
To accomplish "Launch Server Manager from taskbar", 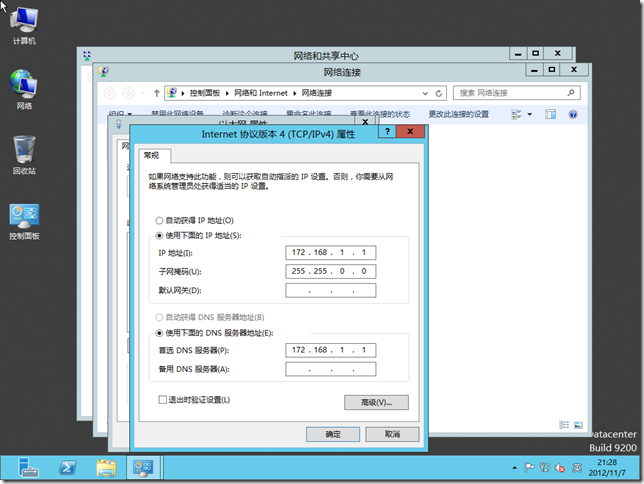I will click(x=28, y=468).
